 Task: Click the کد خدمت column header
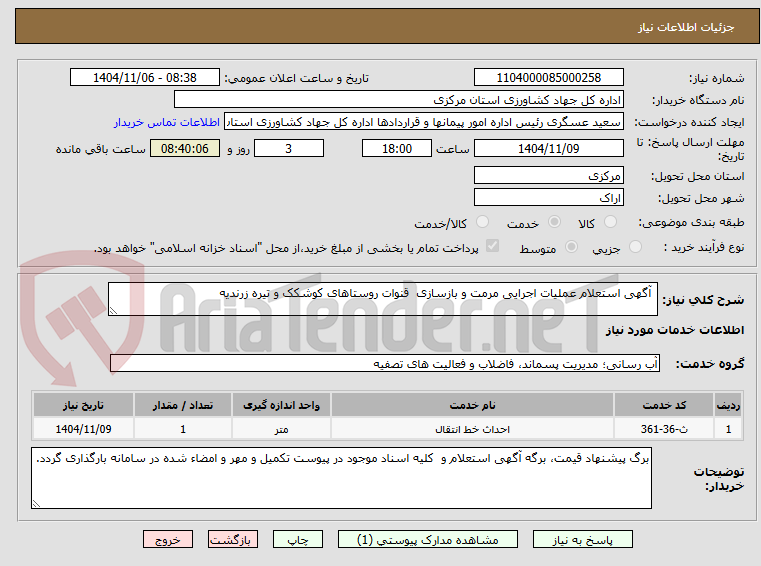tap(664, 405)
